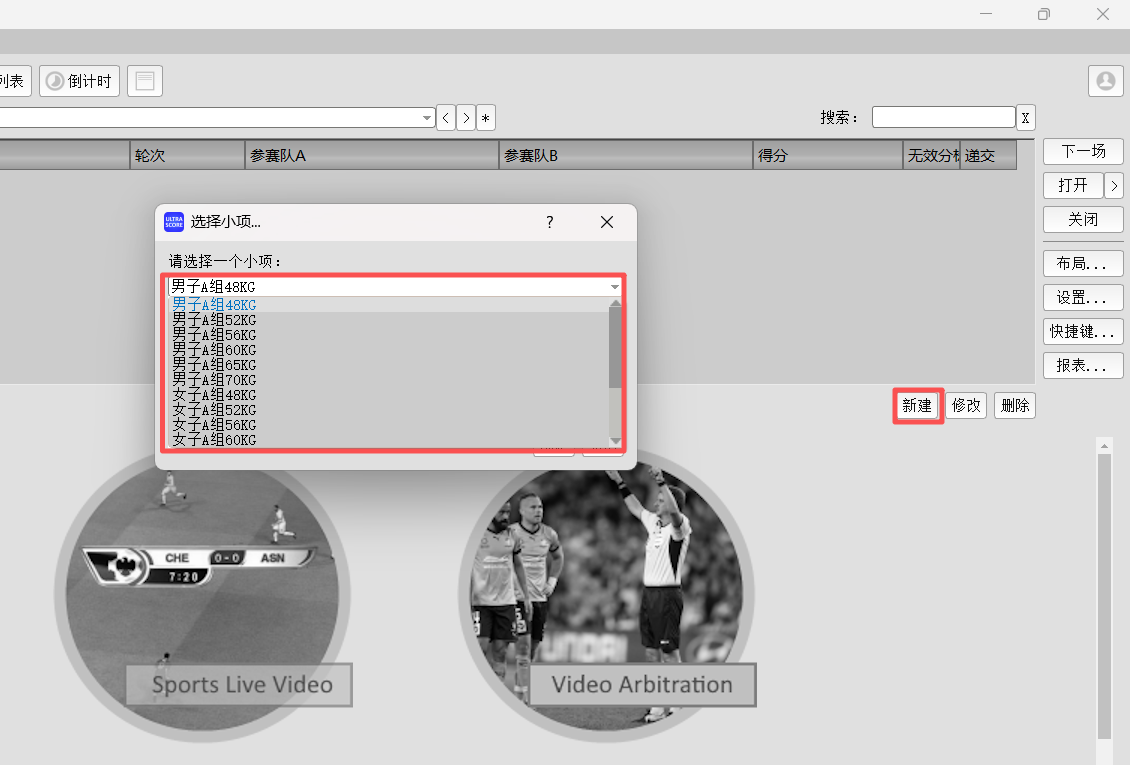Clear search with the X button
The height and width of the screenshot is (765, 1130).
pos(1025,118)
